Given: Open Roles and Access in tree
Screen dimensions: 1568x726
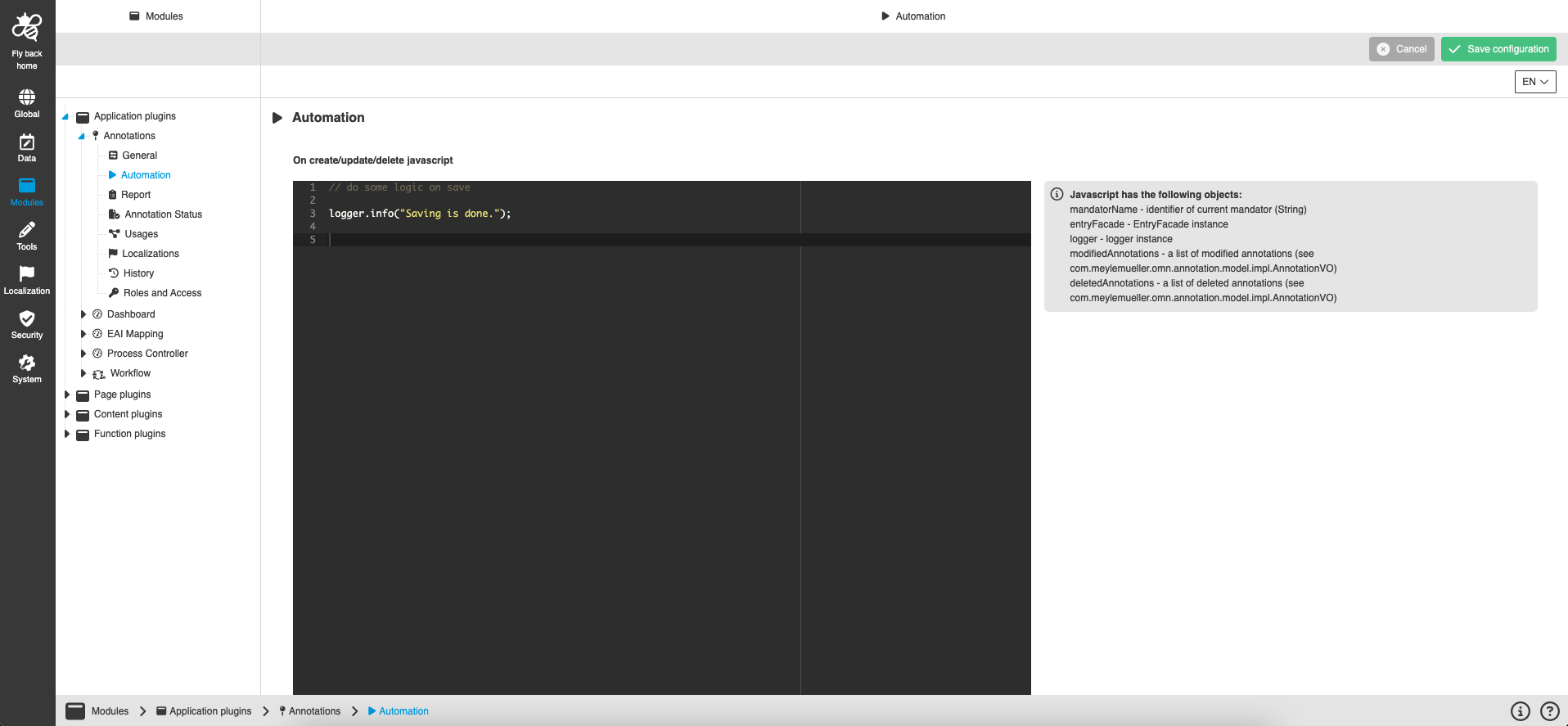Looking at the screenshot, I should point(162,293).
